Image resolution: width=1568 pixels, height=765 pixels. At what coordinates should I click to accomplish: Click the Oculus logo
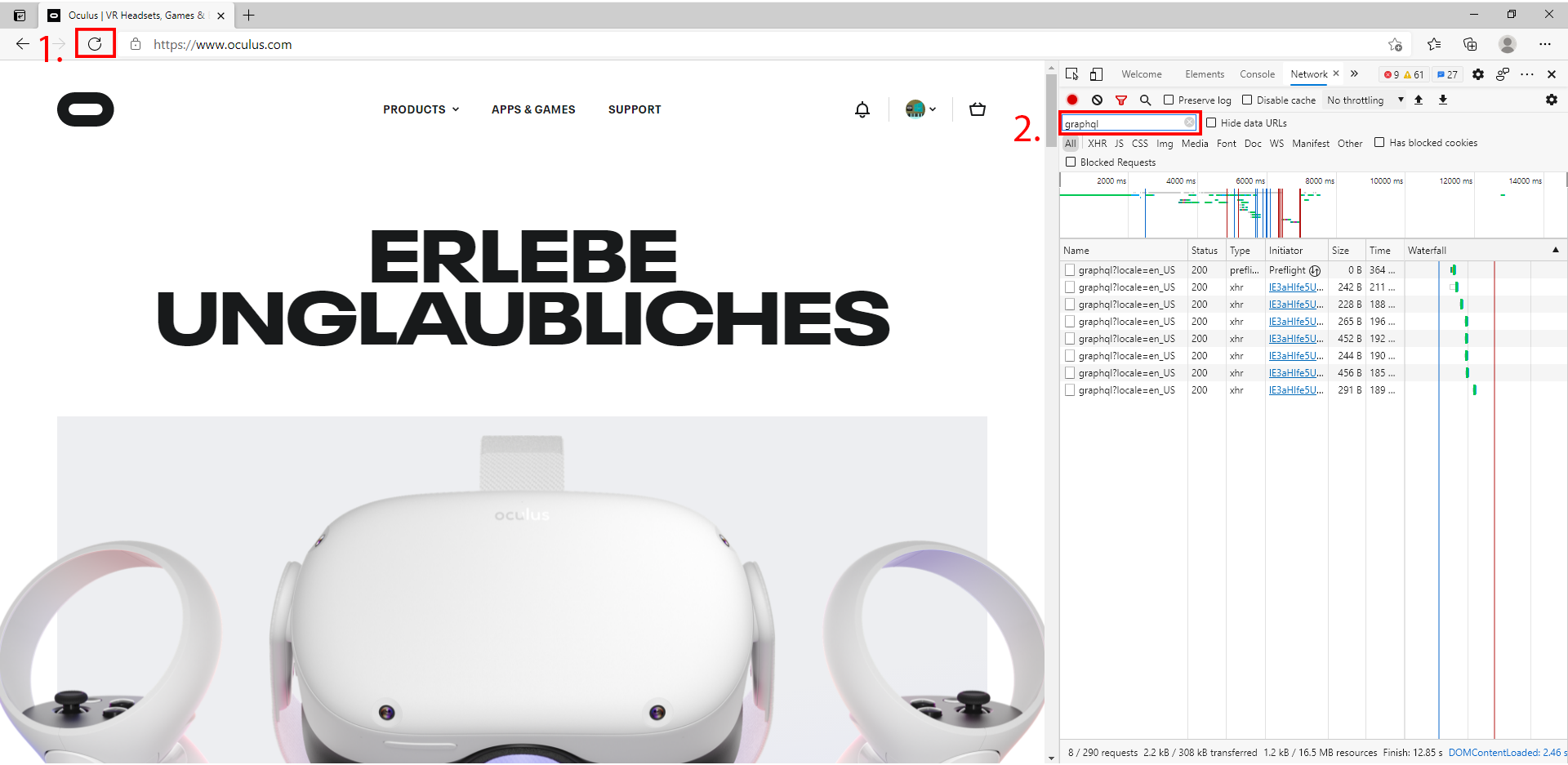point(86,109)
